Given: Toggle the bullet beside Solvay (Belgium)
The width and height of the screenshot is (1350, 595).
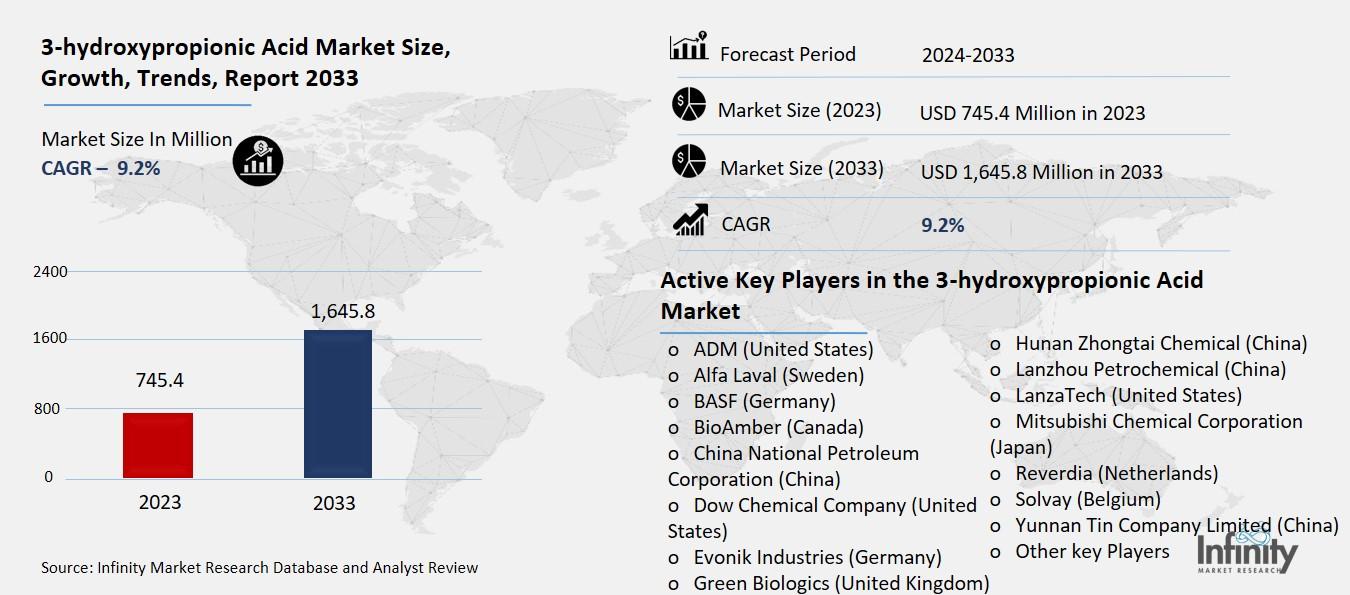Looking at the screenshot, I should 993,499.
